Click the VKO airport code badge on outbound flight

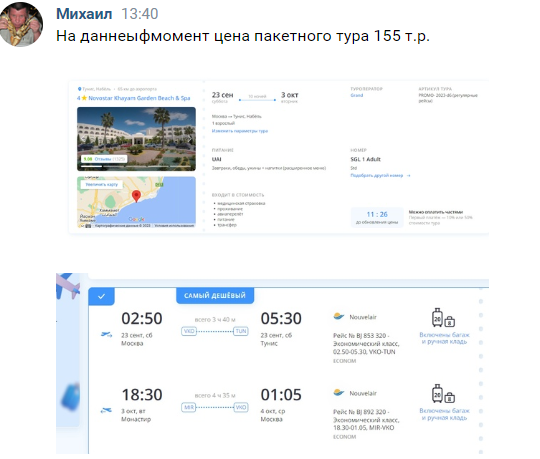point(189,331)
